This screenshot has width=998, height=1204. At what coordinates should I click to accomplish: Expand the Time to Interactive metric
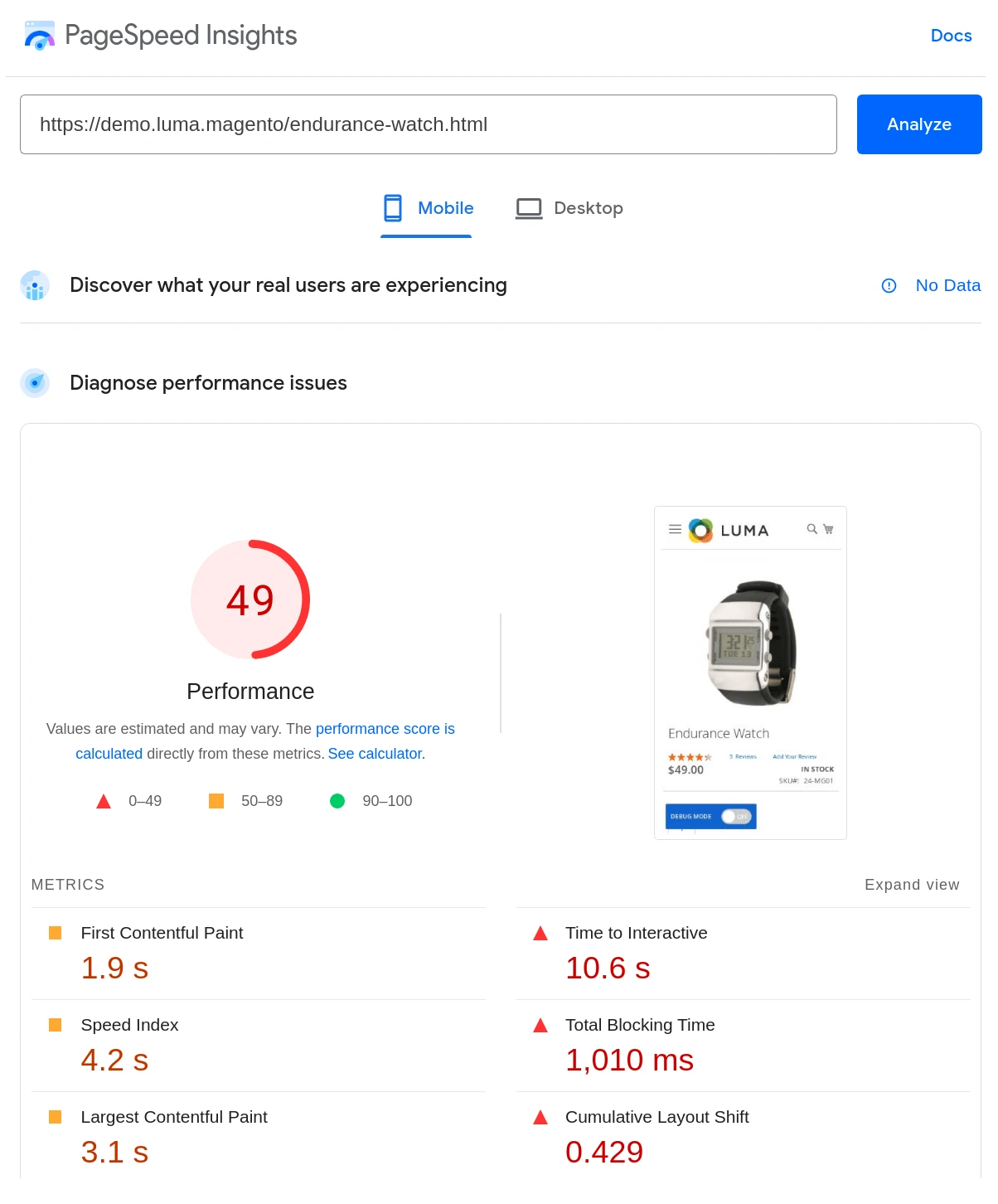(636, 933)
